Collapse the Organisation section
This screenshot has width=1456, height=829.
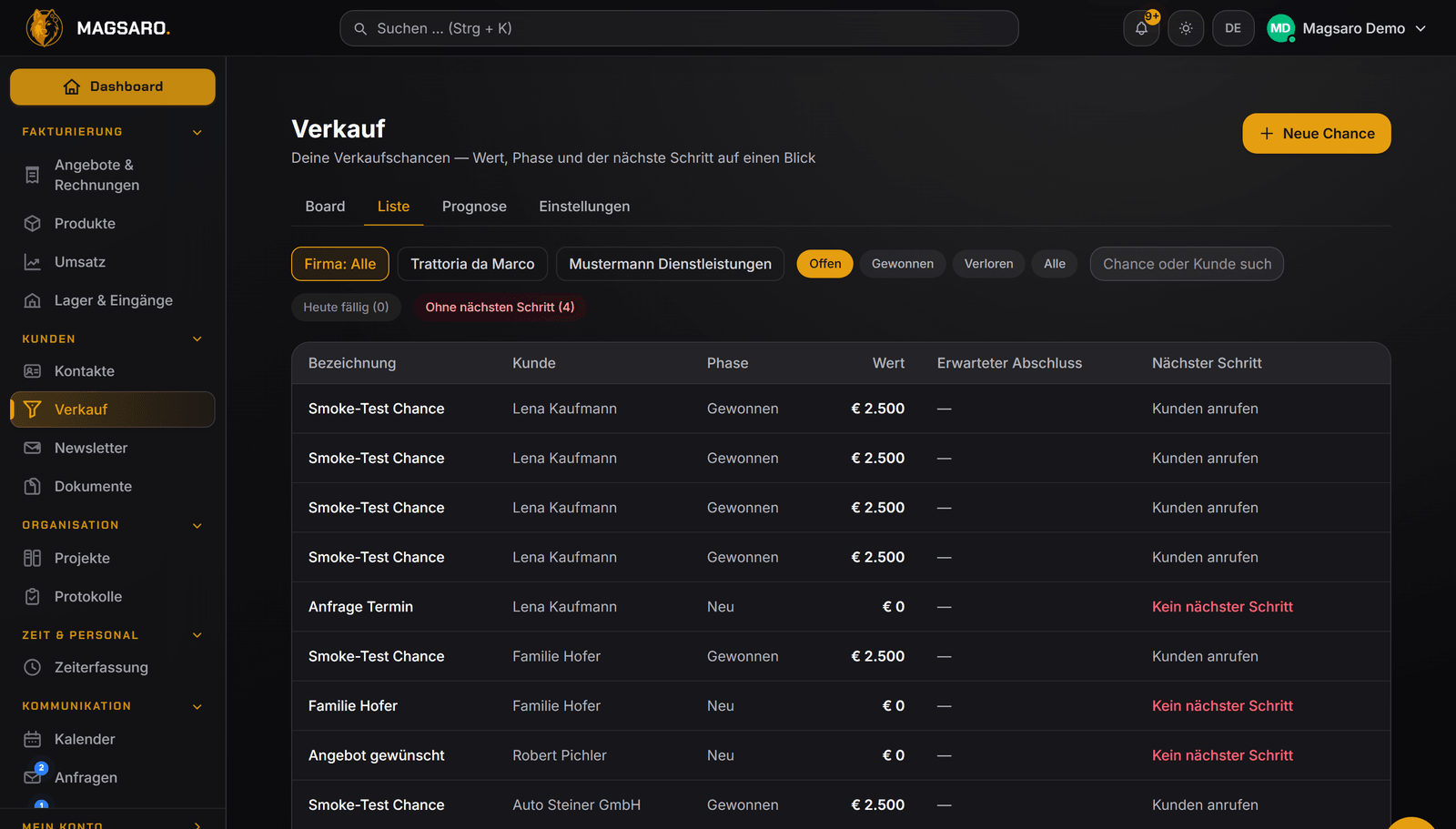tap(197, 525)
